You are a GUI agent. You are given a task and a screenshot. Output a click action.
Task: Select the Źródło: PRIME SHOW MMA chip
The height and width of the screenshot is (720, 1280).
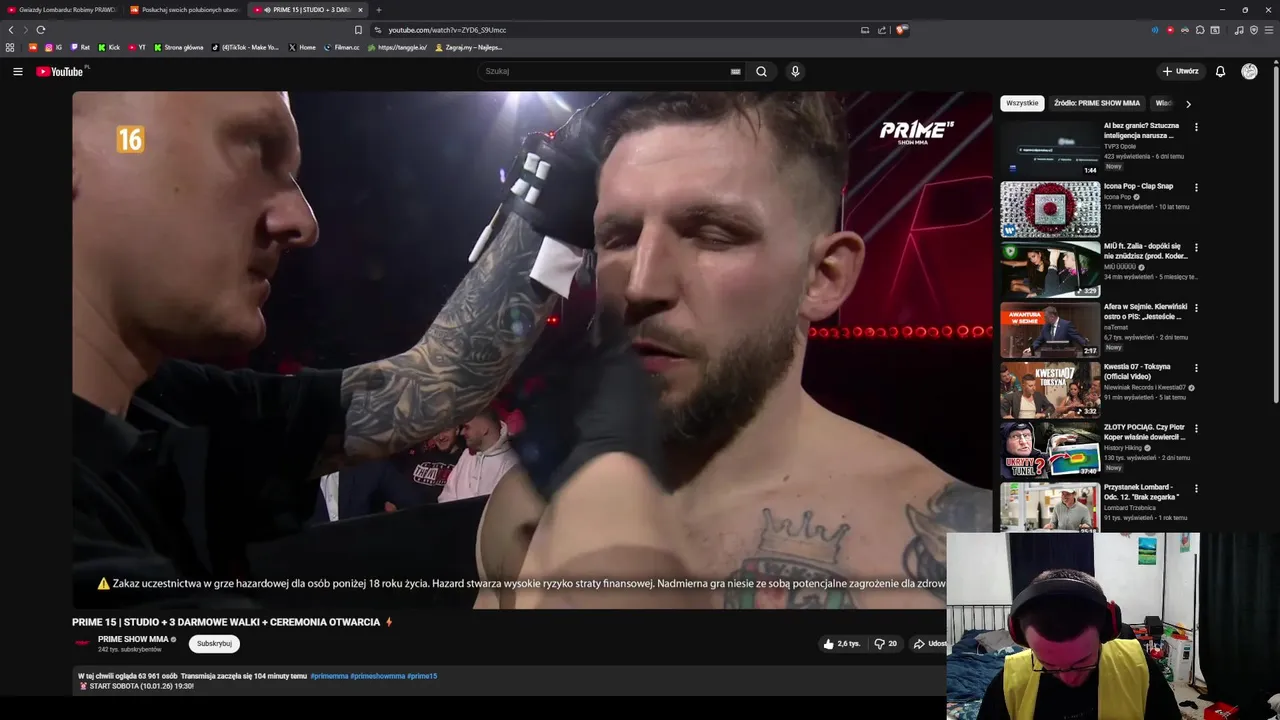[x=1097, y=103]
